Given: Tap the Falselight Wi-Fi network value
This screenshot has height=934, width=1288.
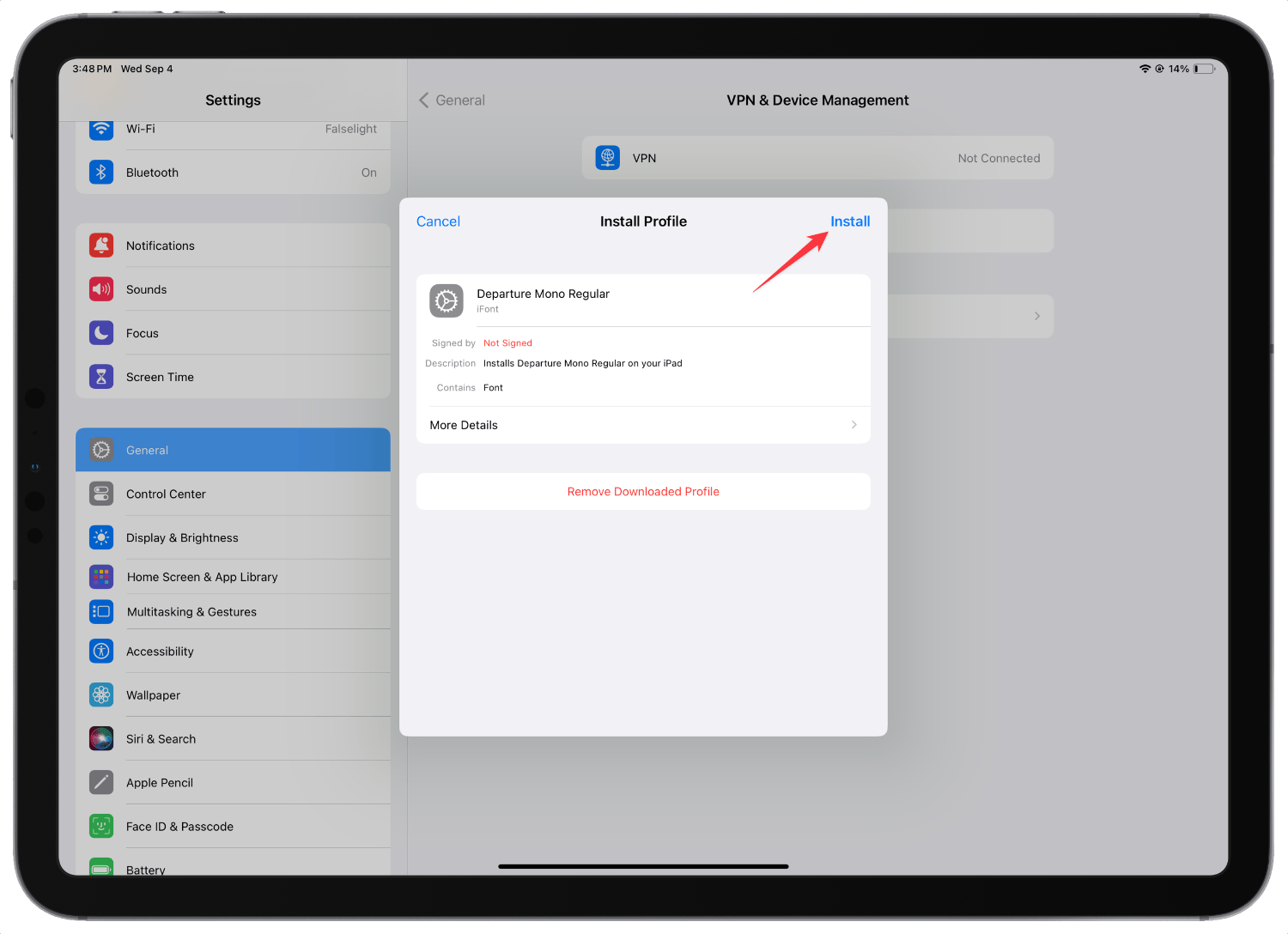Looking at the screenshot, I should coord(350,129).
